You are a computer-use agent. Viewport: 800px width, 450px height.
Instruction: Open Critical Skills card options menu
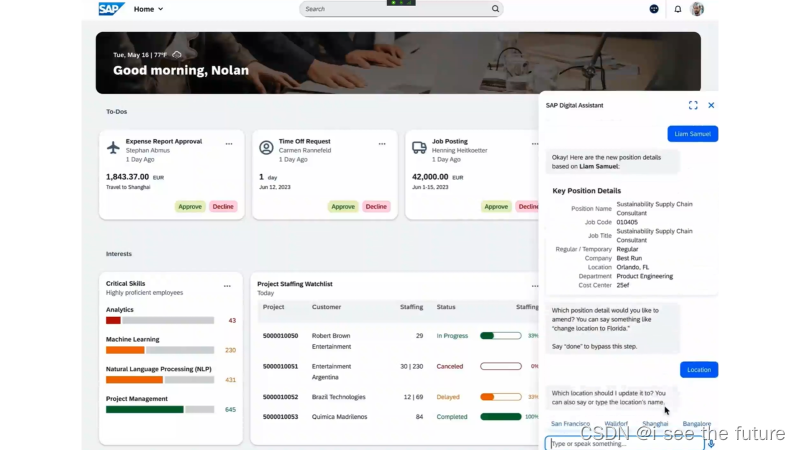tap(227, 286)
